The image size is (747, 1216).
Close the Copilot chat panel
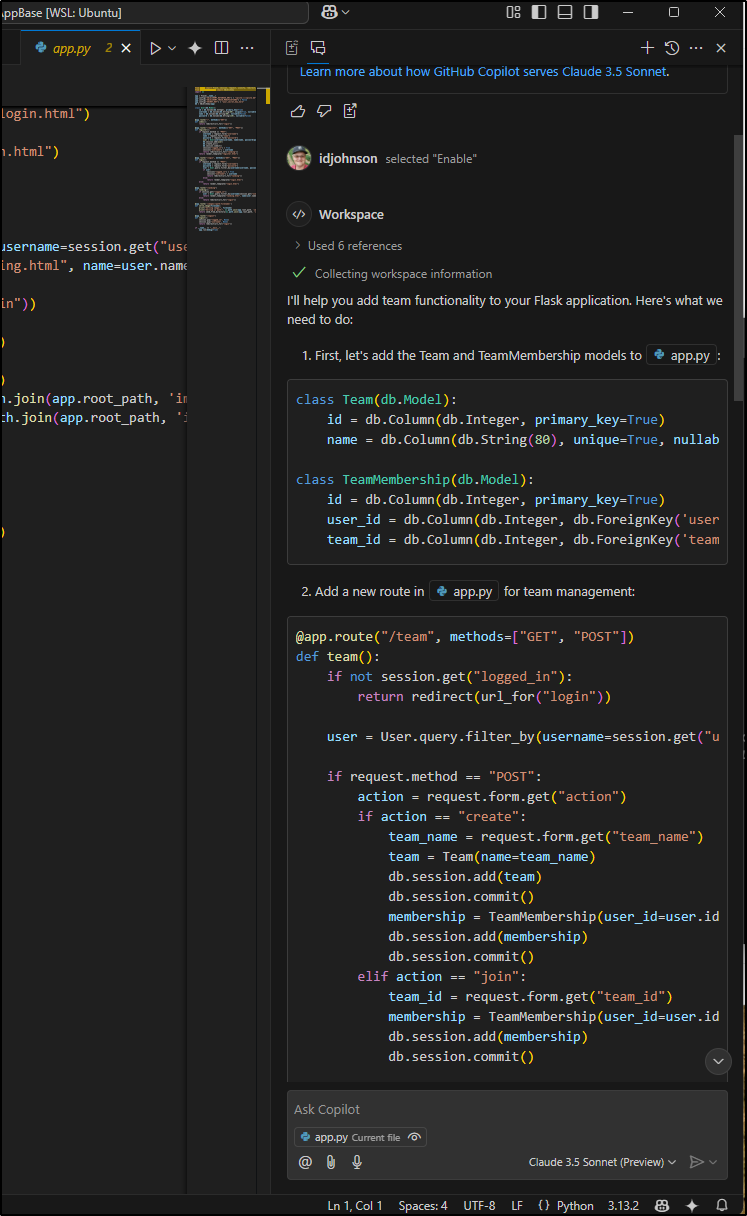721,47
